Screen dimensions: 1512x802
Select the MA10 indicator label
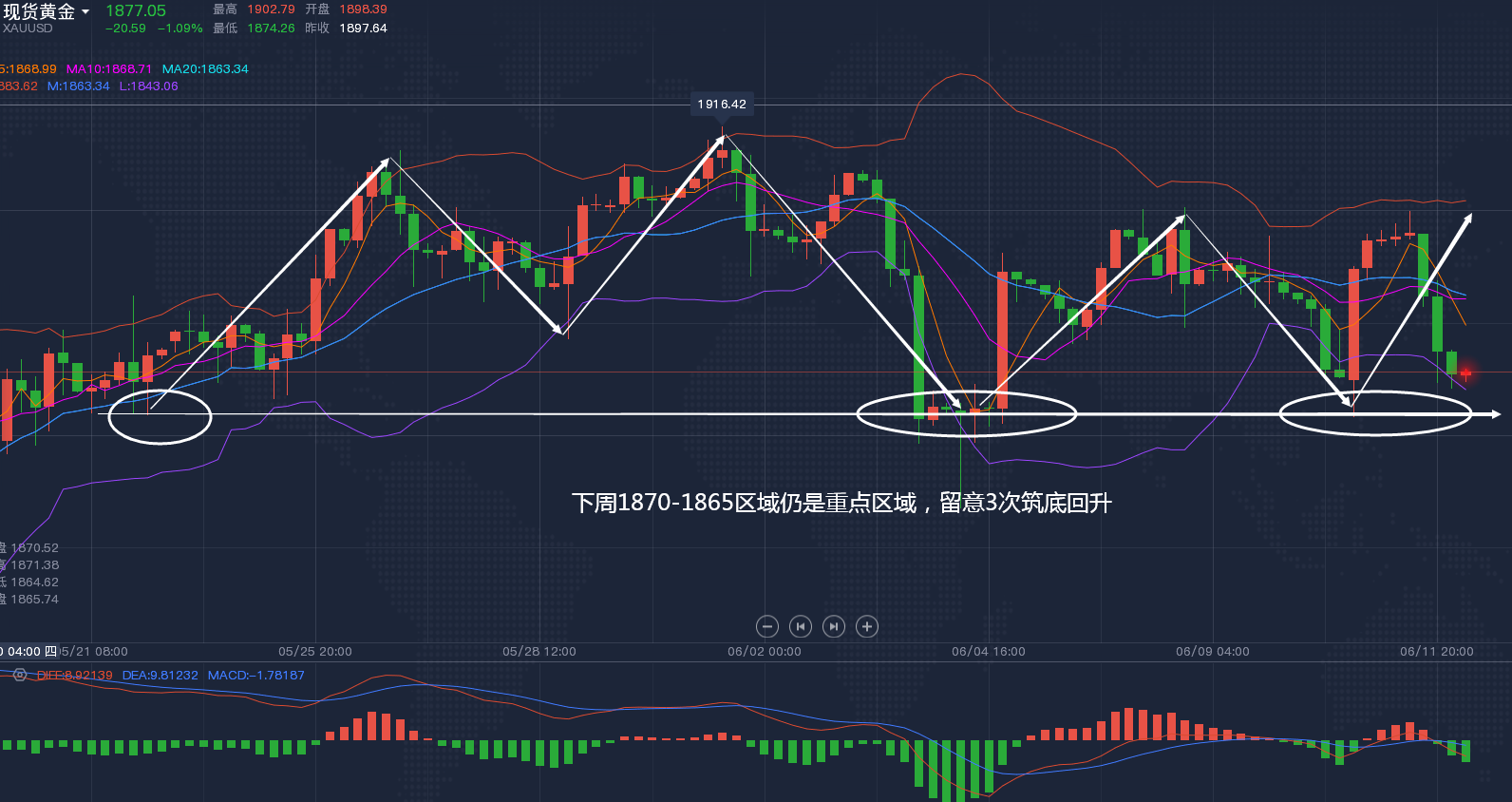tap(108, 69)
